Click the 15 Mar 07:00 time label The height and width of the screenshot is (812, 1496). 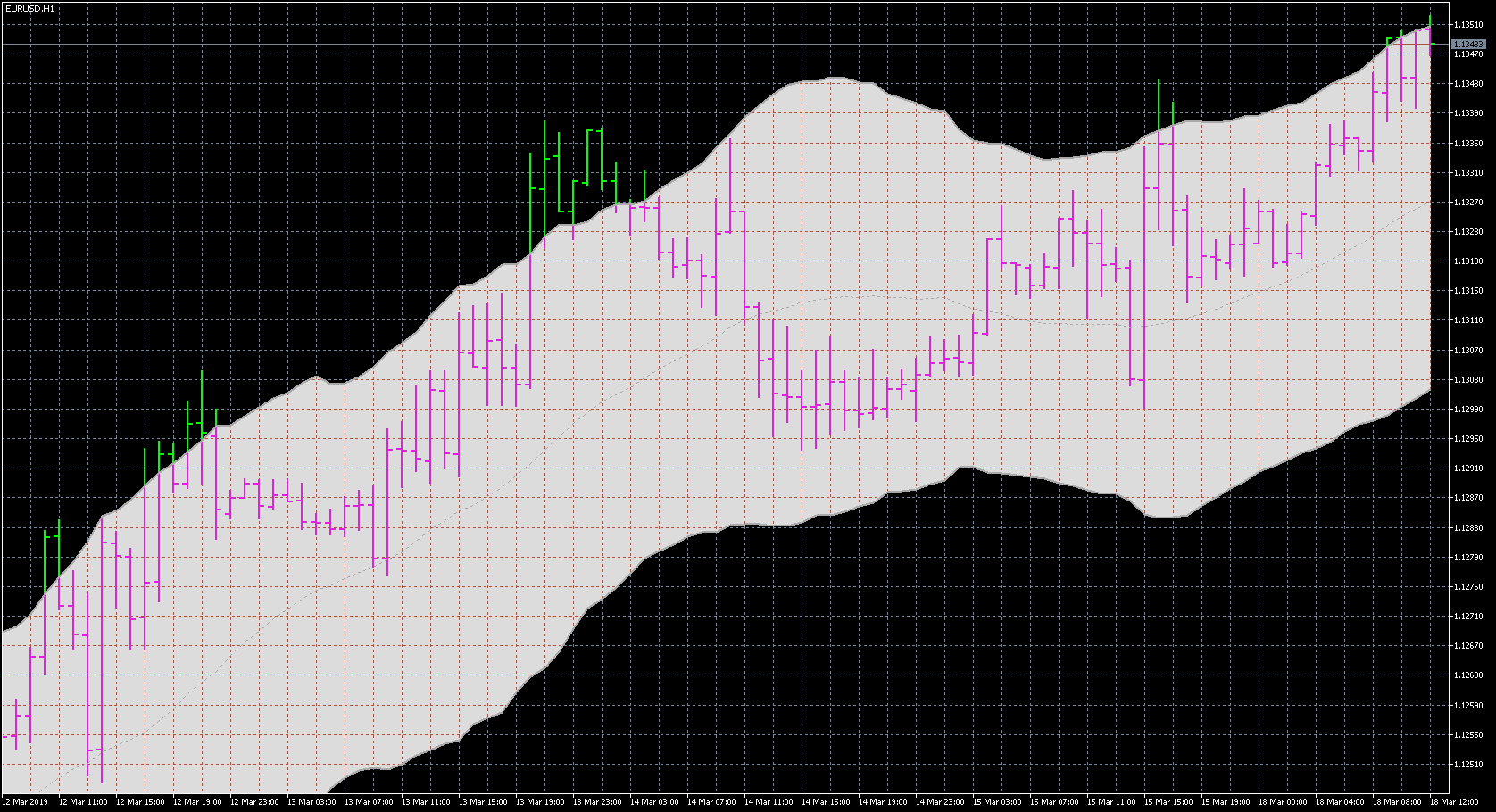point(1054,802)
